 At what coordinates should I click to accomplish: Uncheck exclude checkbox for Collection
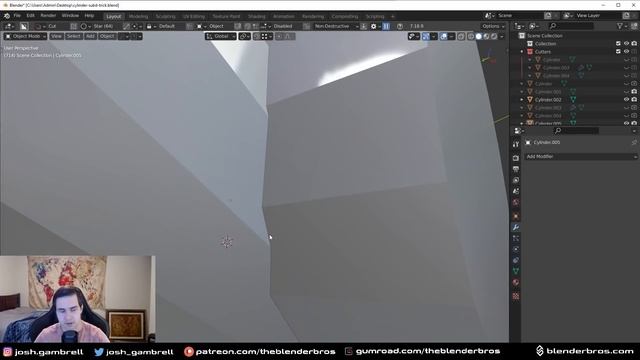tap(618, 44)
